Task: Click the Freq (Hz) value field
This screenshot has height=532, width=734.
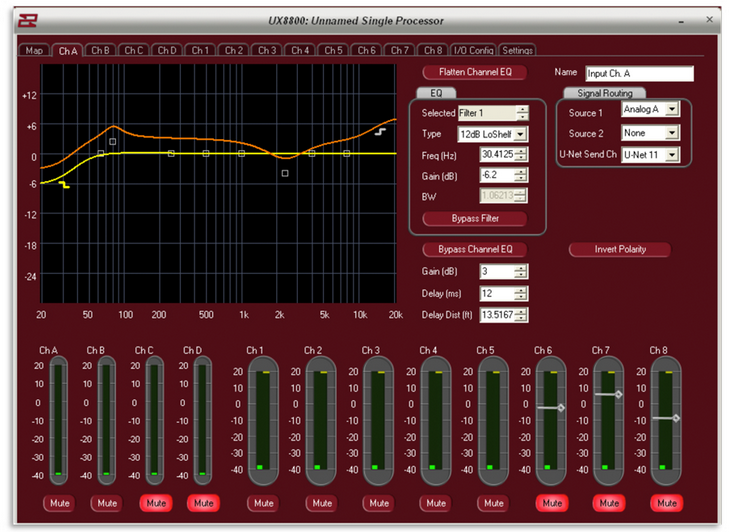Action: 498,154
